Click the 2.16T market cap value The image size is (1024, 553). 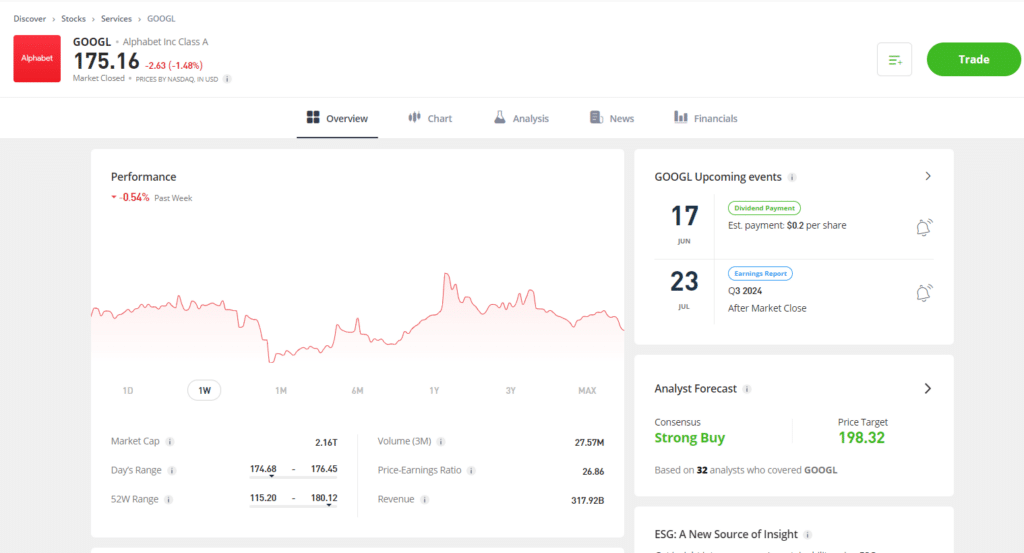(x=326, y=443)
